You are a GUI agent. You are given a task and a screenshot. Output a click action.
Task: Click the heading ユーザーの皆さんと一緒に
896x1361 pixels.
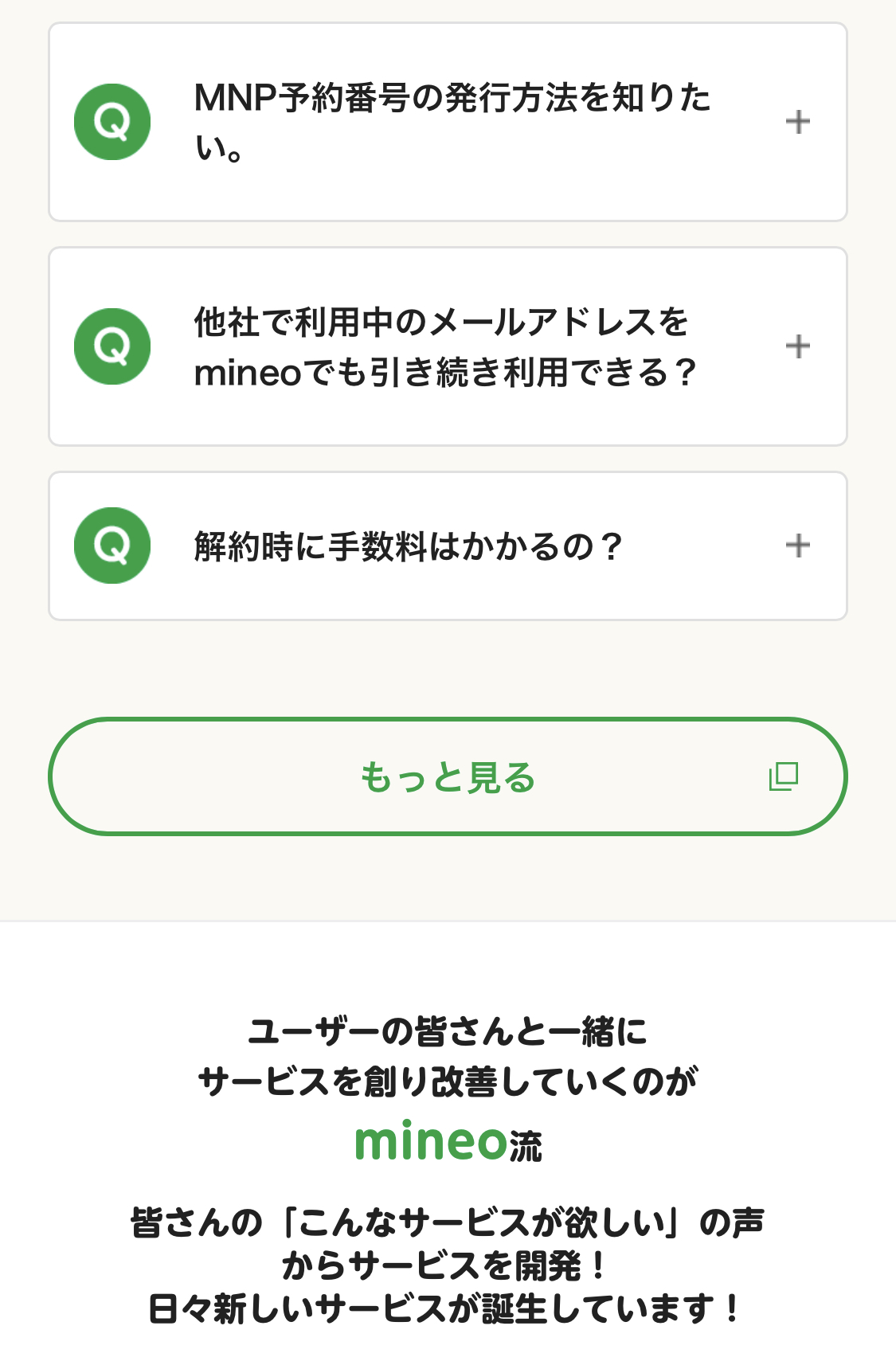448,1031
